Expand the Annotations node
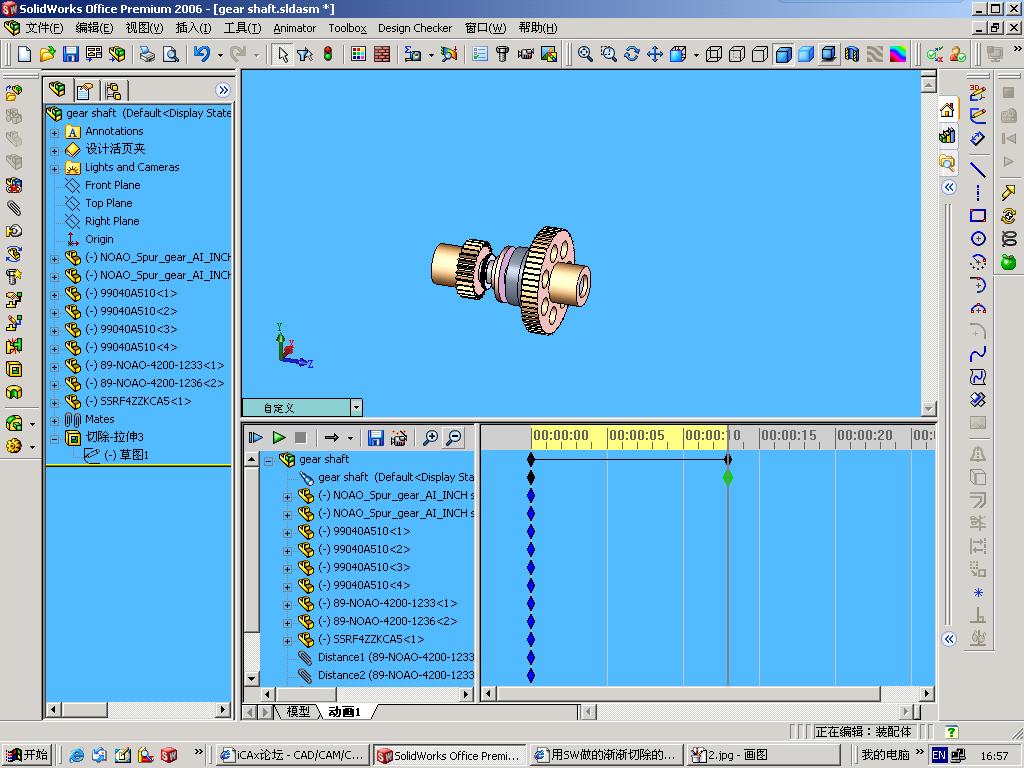The width and height of the screenshot is (1024, 768). (x=55, y=132)
